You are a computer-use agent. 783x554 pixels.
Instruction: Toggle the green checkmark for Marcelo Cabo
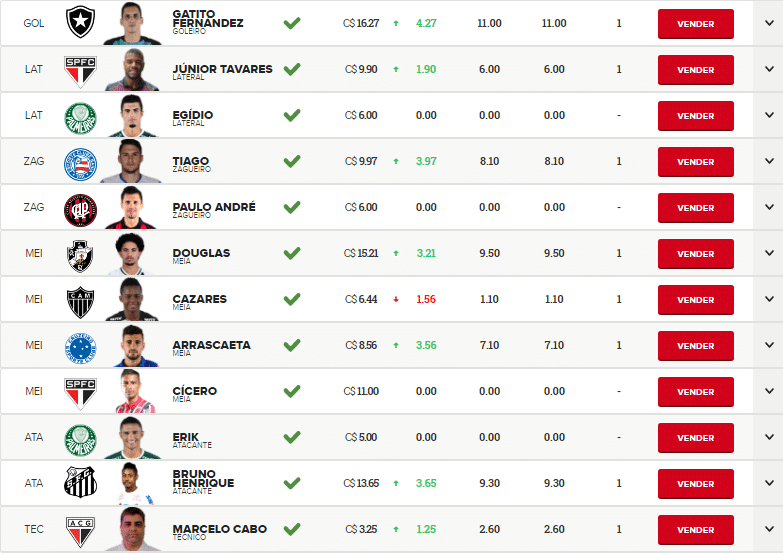292,529
